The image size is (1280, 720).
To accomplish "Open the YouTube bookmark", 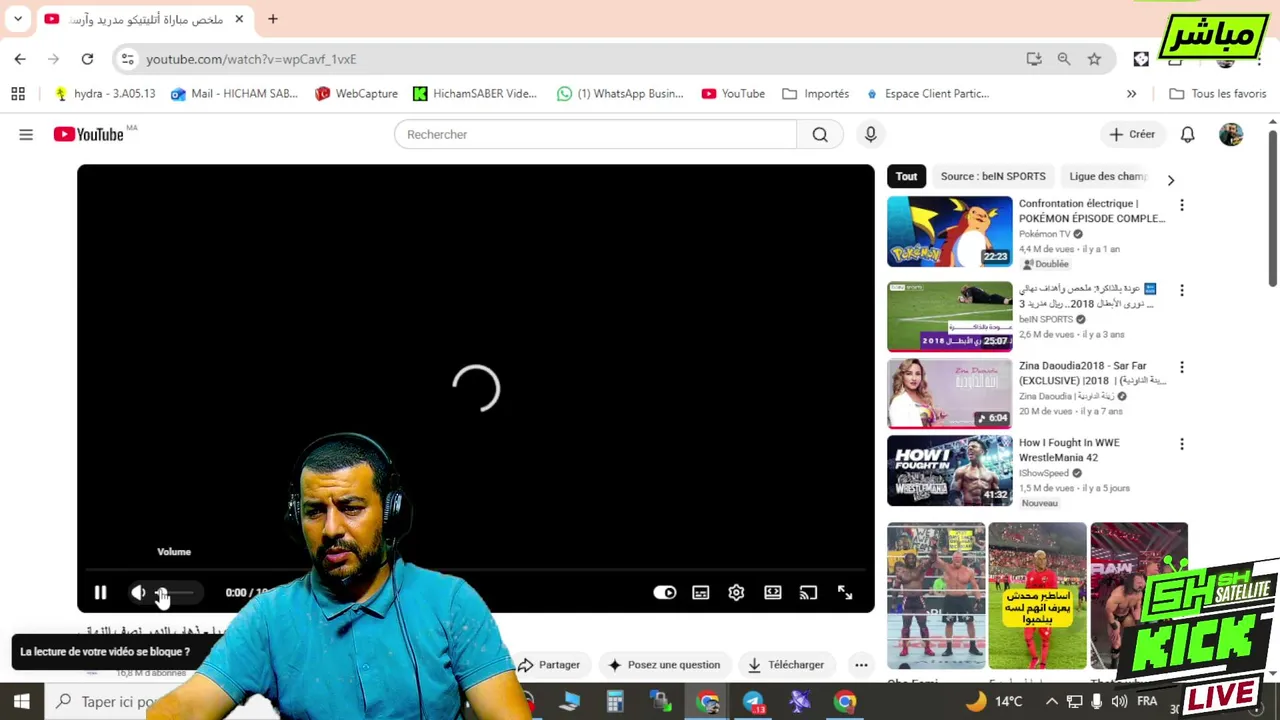I will (733, 94).
